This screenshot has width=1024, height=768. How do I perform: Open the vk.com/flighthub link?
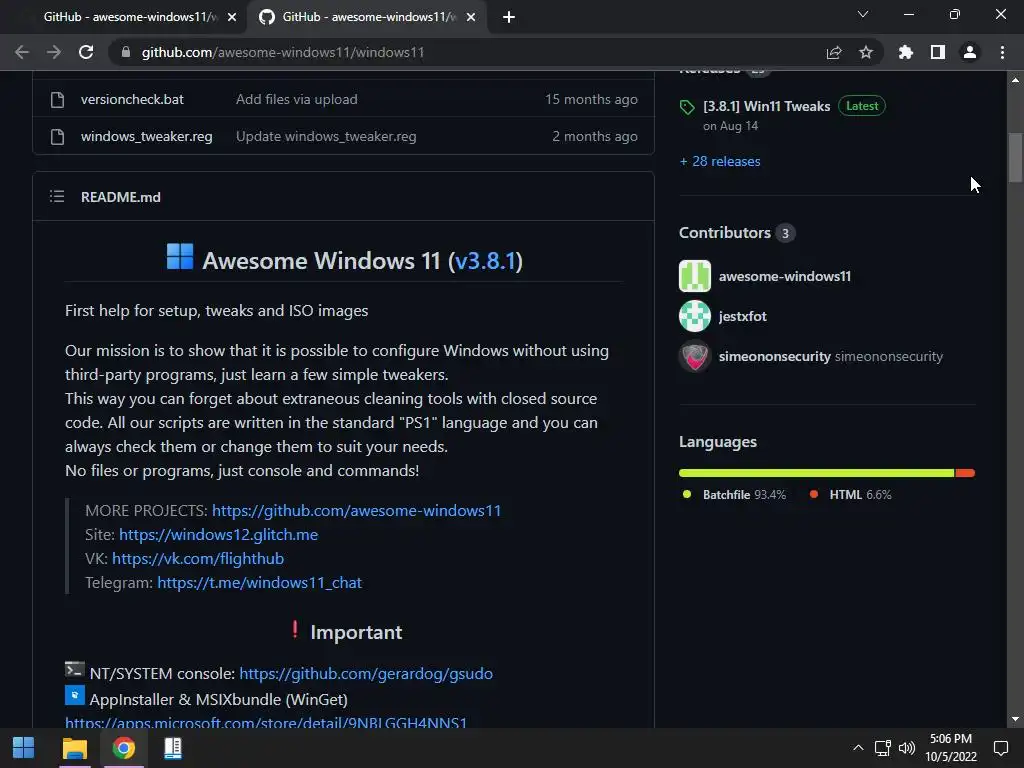(198, 559)
